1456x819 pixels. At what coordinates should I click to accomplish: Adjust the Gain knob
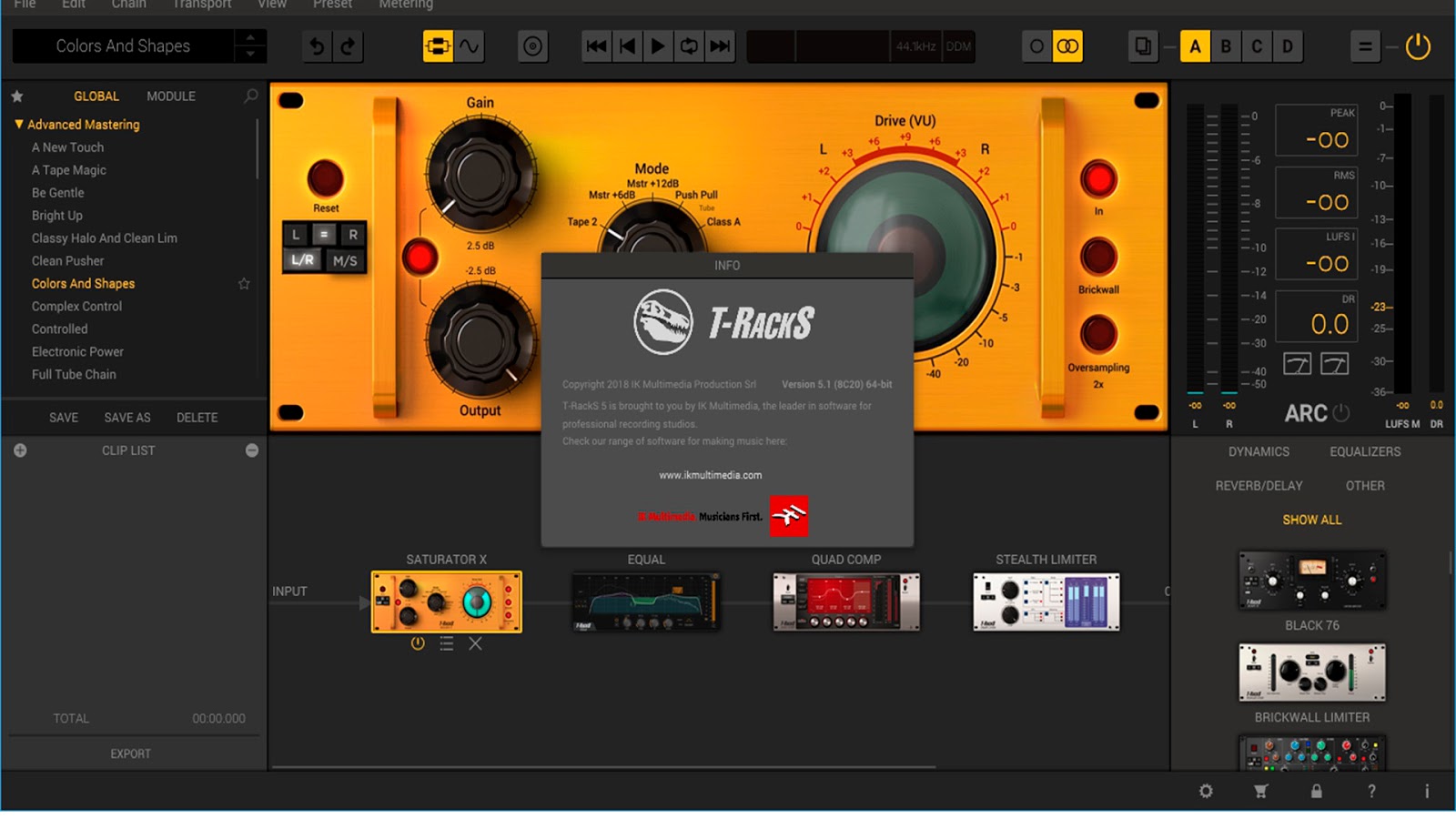[x=480, y=174]
